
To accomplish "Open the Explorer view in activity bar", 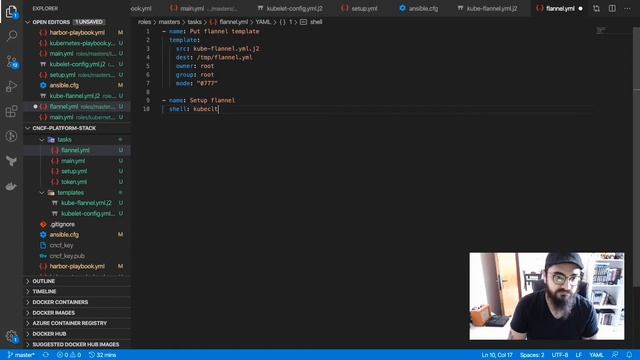I will pyautogui.click(x=11, y=12).
